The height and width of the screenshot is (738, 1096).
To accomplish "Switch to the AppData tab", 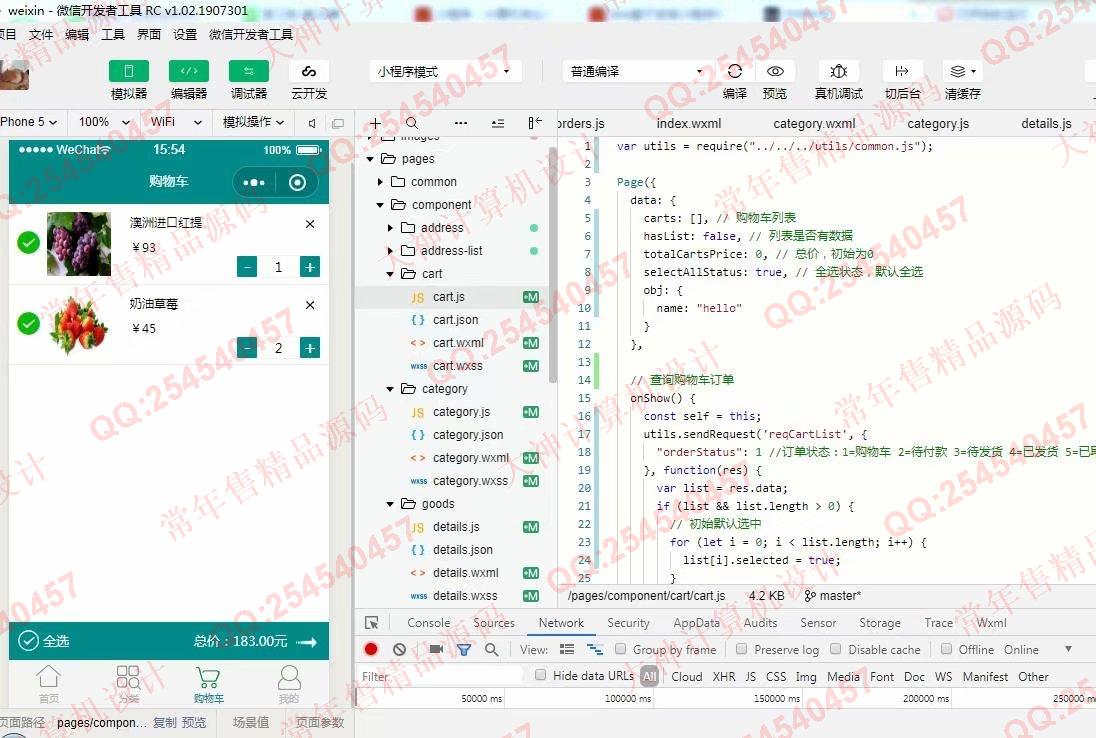I will tap(696, 623).
